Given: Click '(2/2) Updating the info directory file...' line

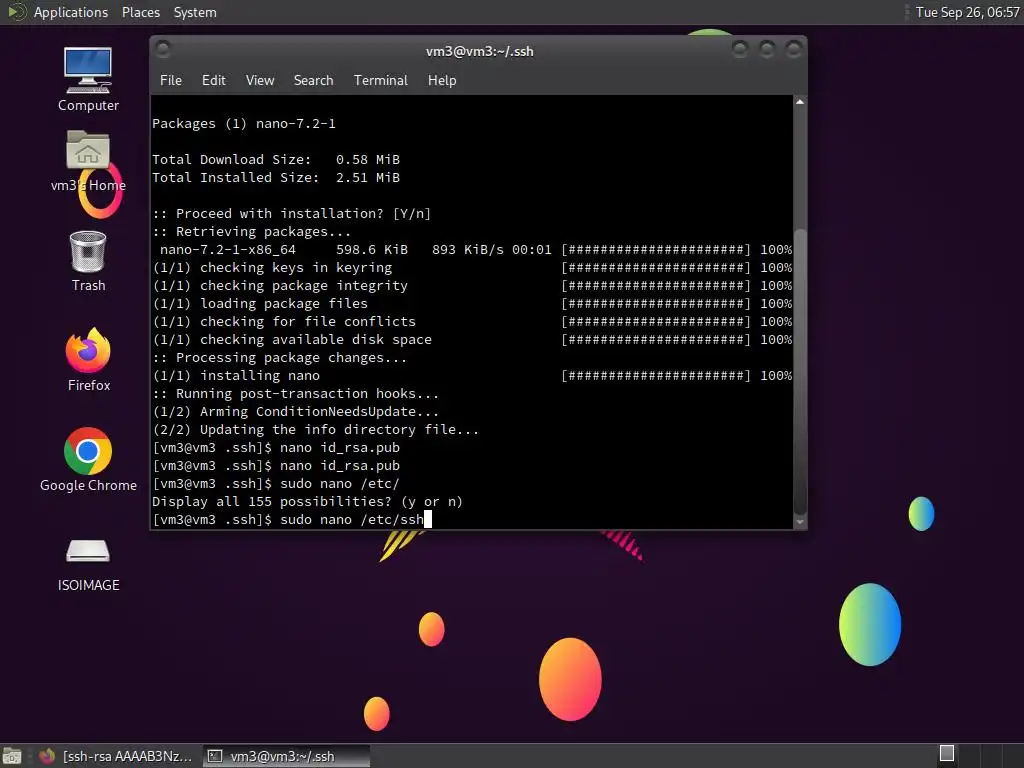Looking at the screenshot, I should click(x=315, y=430).
